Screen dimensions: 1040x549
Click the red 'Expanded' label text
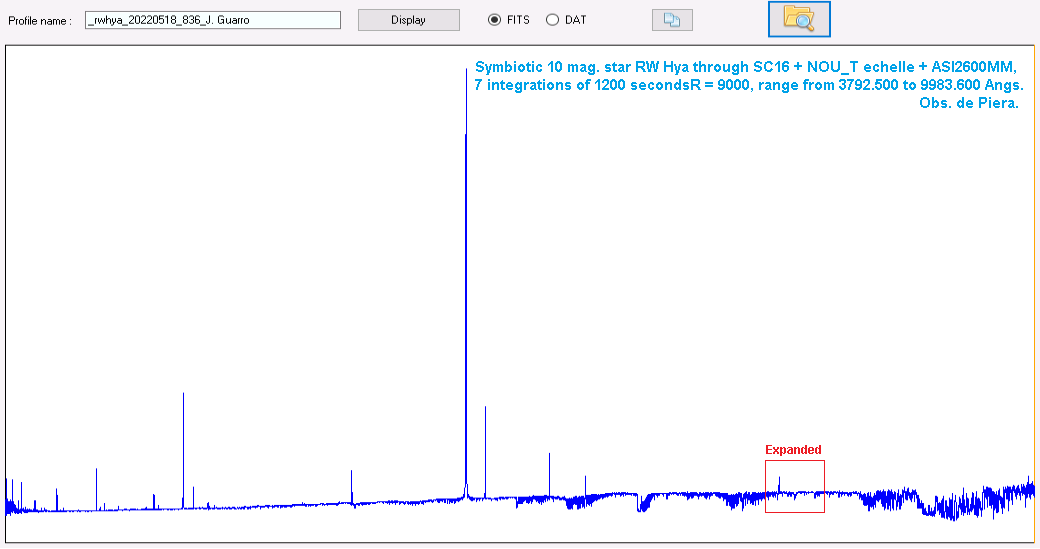tap(793, 450)
